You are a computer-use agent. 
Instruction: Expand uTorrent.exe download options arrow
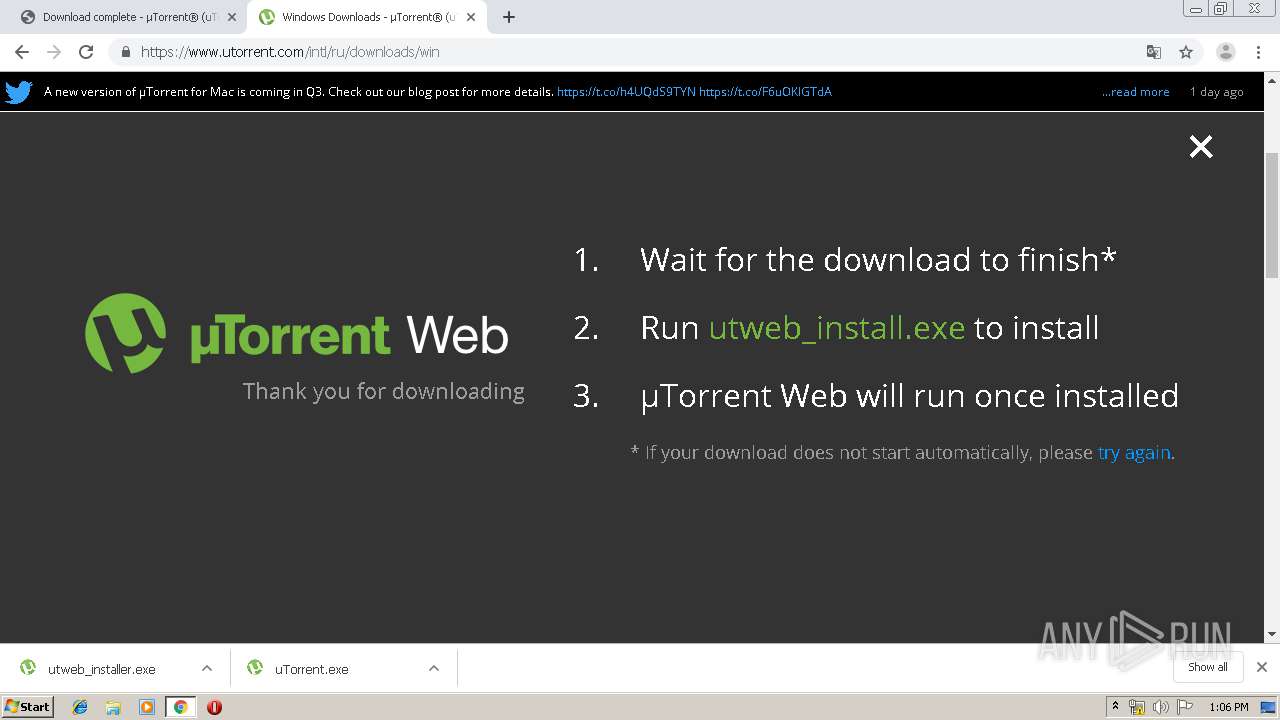(434, 669)
